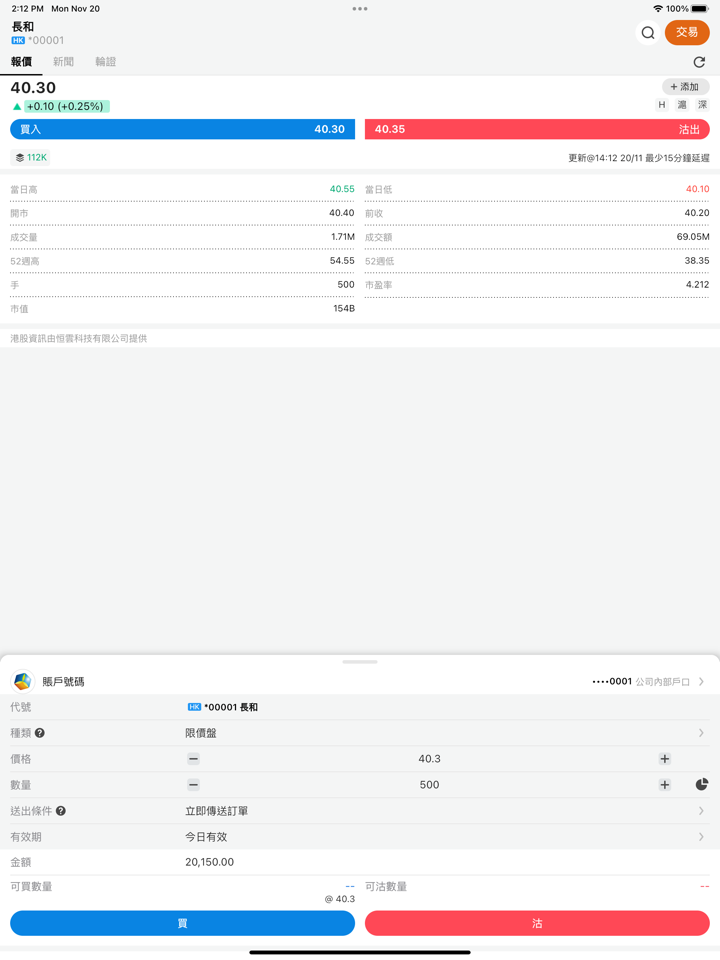Refresh the stock quote
Screen dimensions: 720x960
699,62
